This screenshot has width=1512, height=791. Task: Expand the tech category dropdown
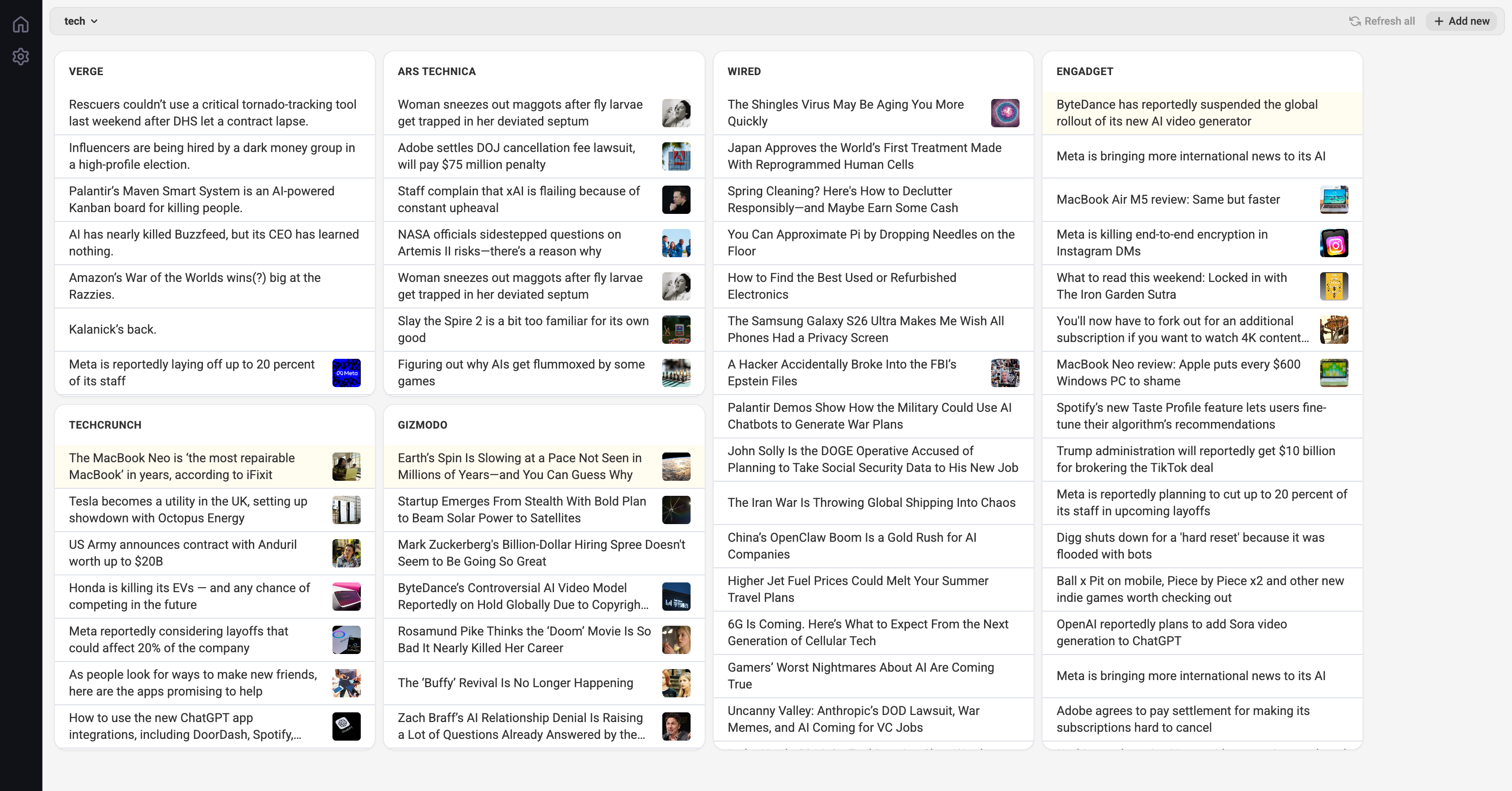[x=81, y=21]
